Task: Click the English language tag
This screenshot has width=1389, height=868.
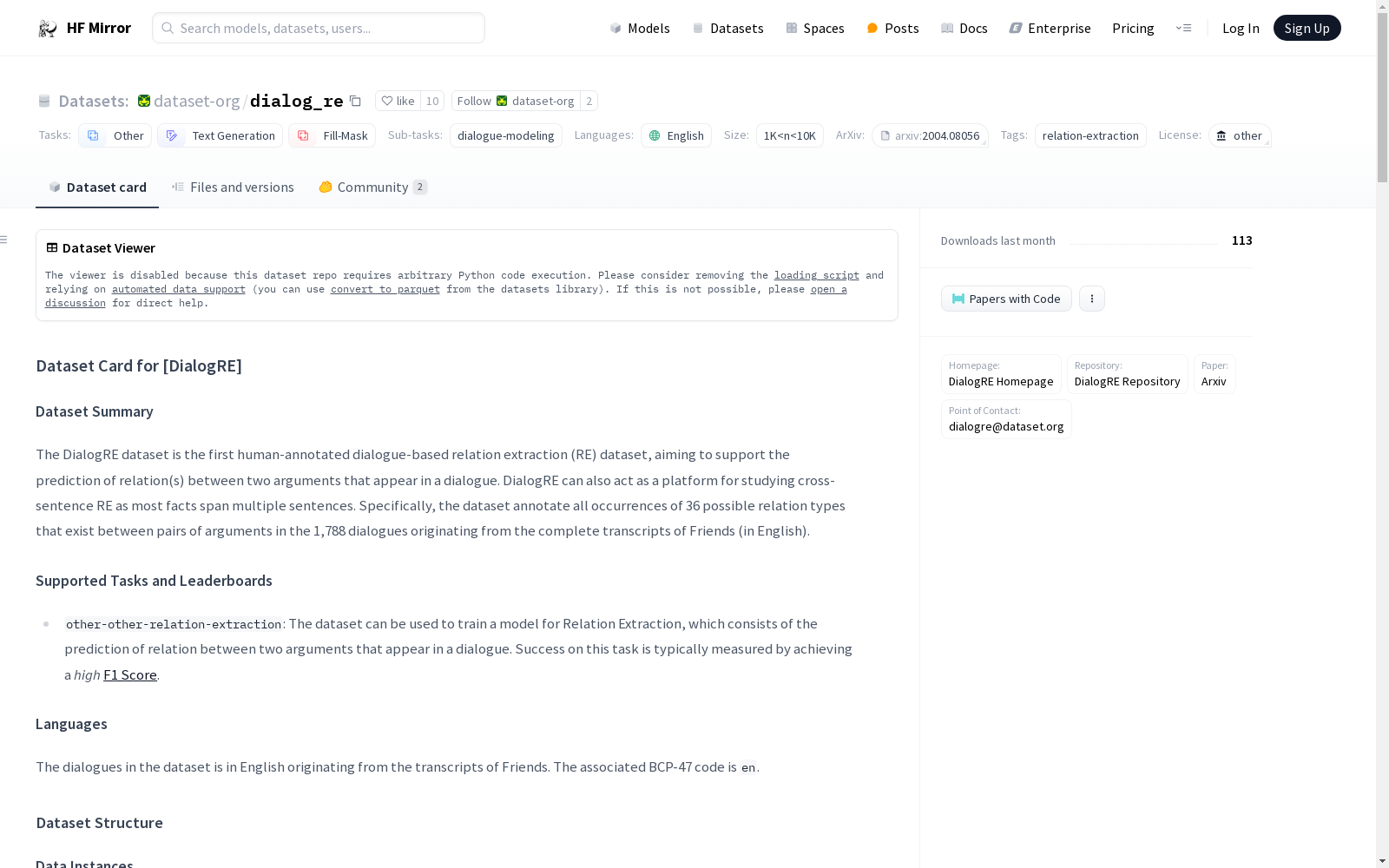Action: [676, 135]
